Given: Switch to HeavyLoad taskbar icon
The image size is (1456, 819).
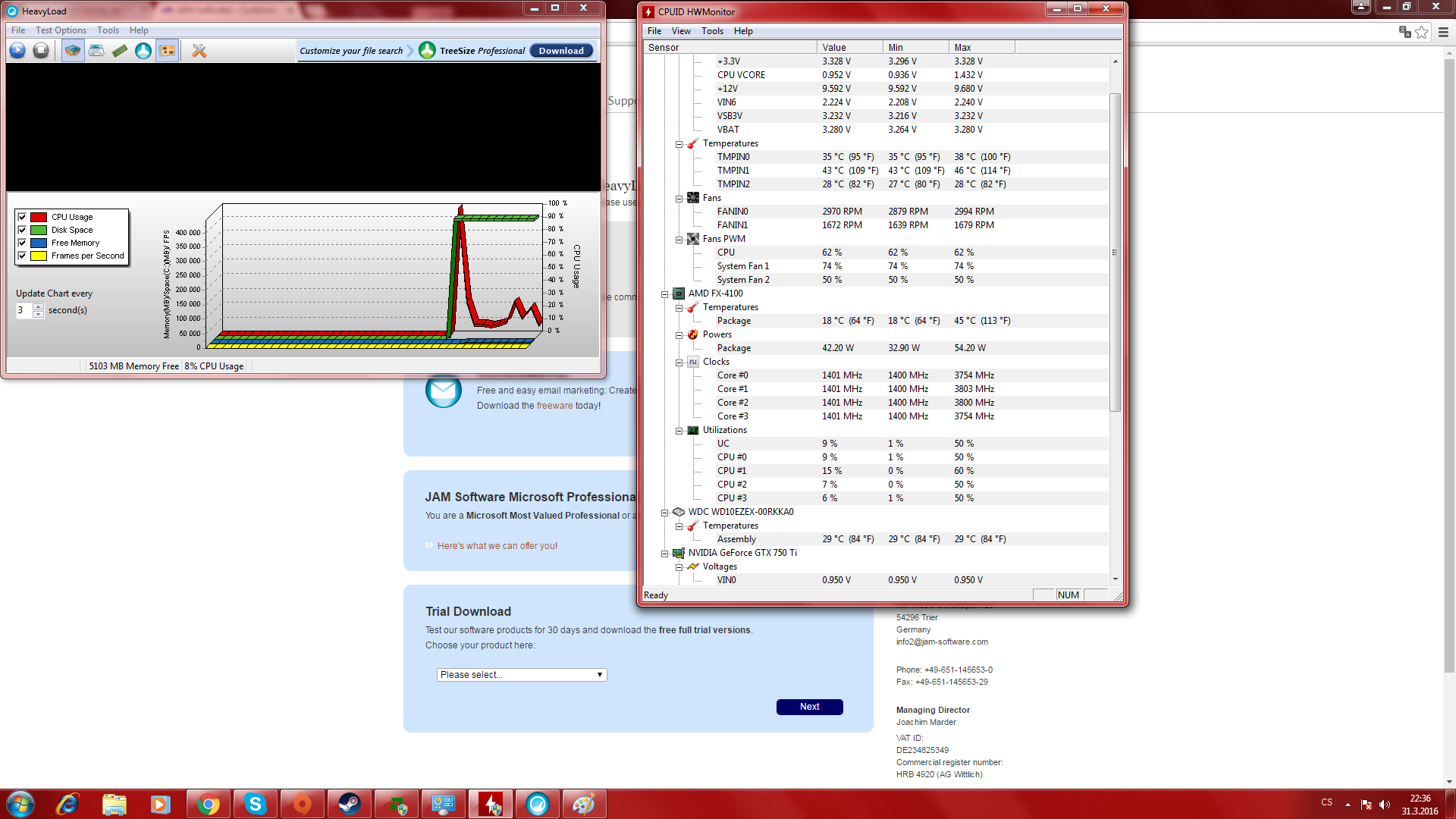Looking at the screenshot, I should click(538, 804).
